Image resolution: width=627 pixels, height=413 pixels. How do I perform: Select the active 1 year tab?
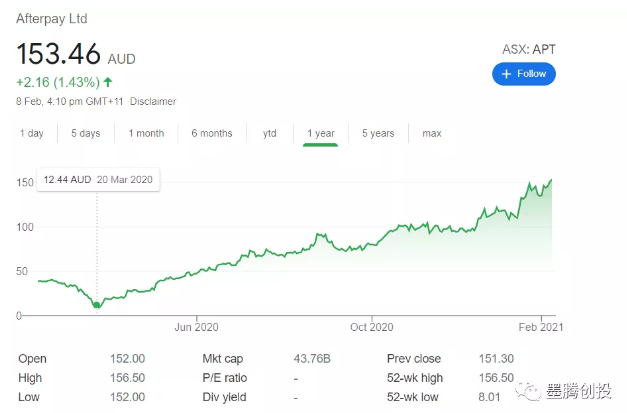click(x=321, y=133)
